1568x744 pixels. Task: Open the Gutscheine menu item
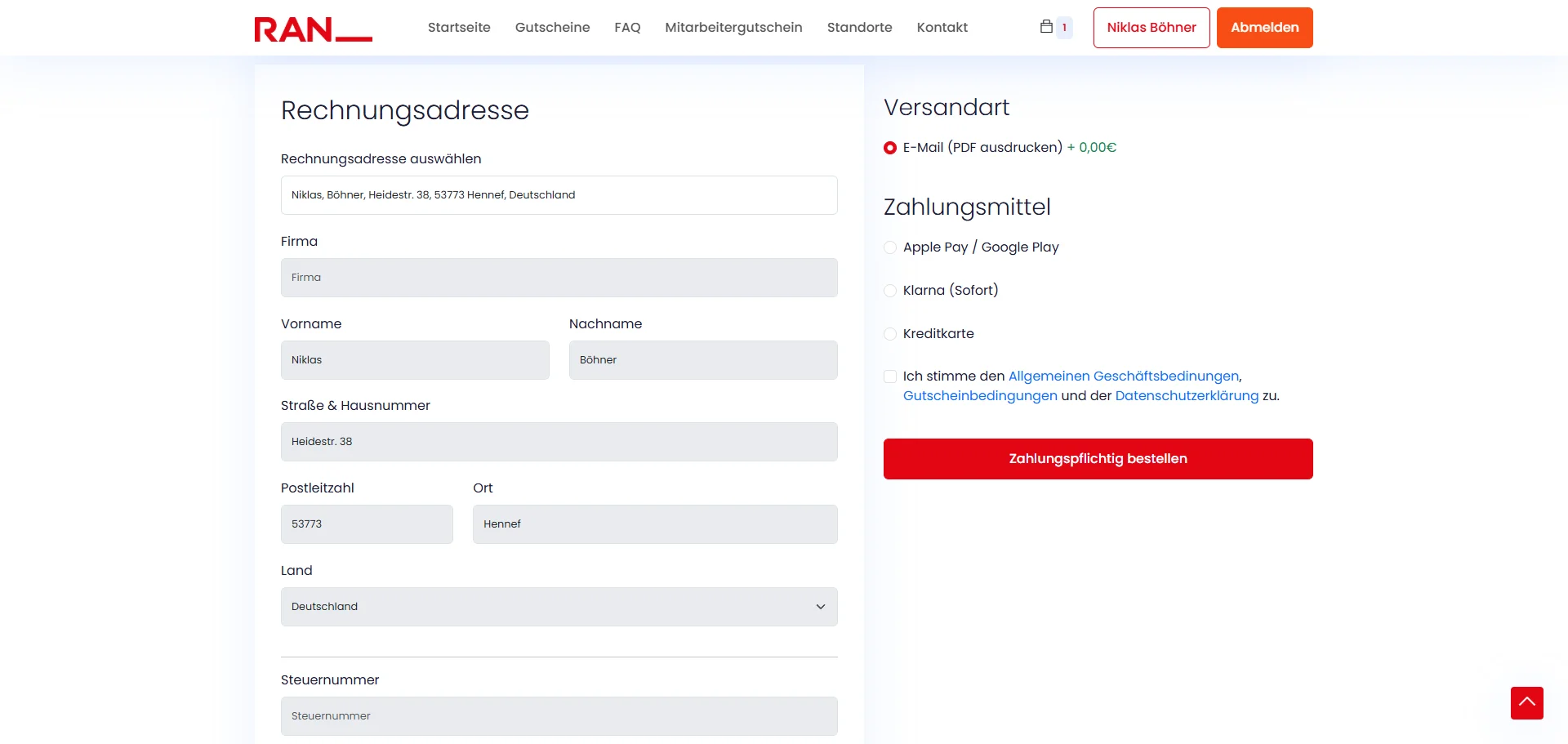pos(552,28)
